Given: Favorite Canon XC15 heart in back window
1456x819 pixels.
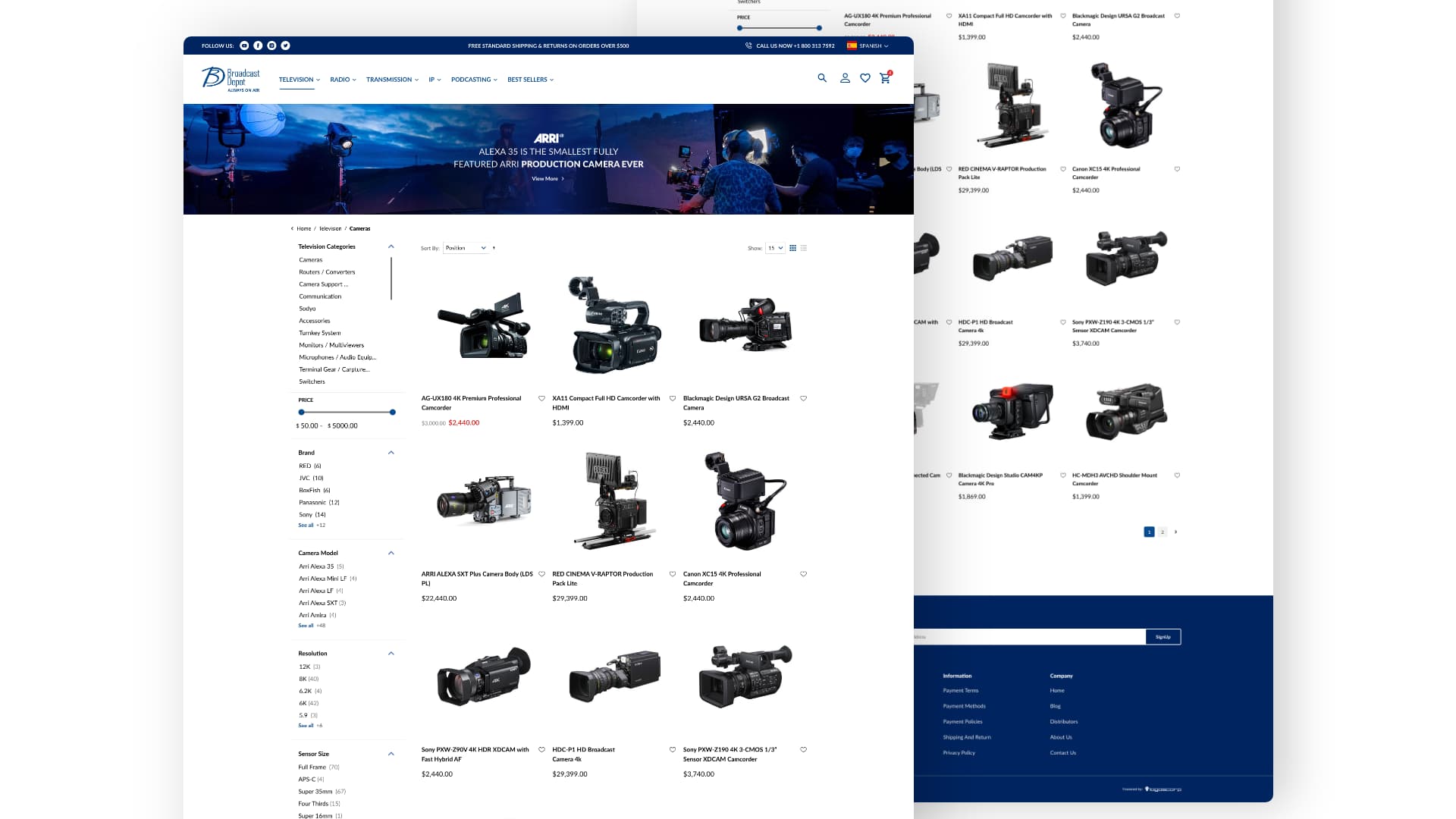Looking at the screenshot, I should (1177, 169).
